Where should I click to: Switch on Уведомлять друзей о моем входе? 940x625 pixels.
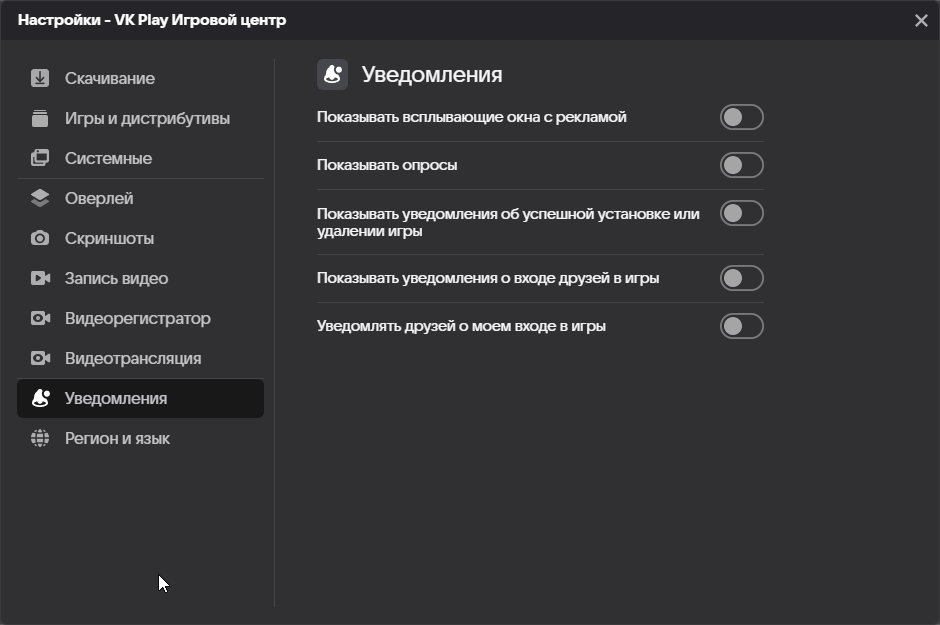pyautogui.click(x=741, y=326)
